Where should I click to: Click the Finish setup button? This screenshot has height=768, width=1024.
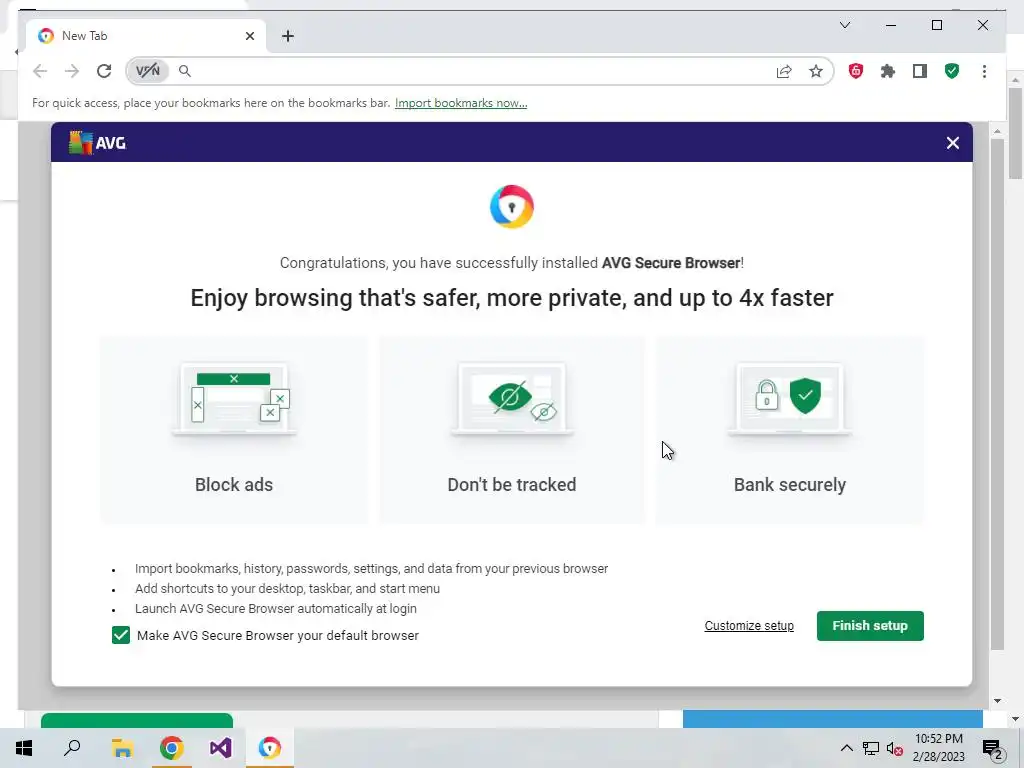pos(870,626)
